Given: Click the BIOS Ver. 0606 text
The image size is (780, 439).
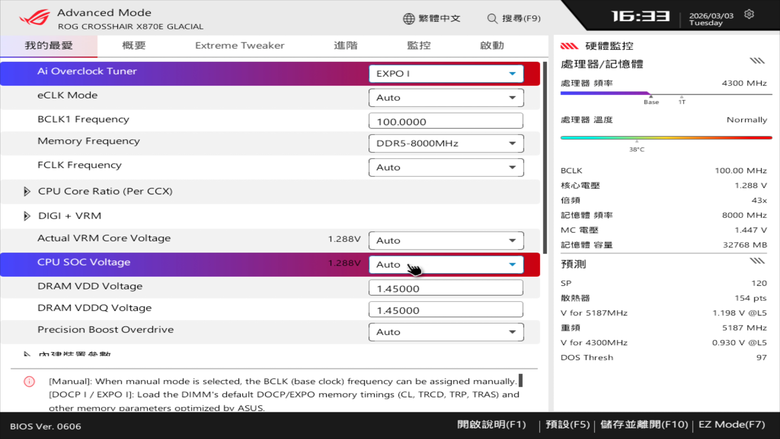Looking at the screenshot, I should (x=45, y=427).
